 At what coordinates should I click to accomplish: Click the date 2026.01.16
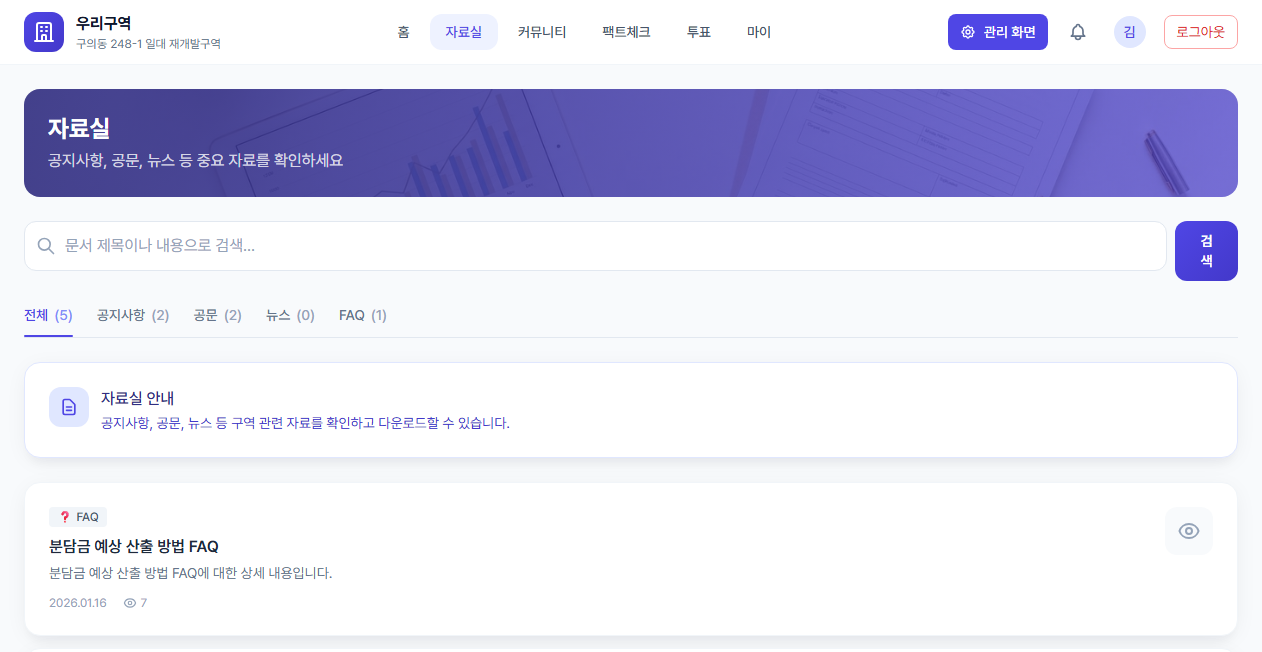pyautogui.click(x=78, y=603)
